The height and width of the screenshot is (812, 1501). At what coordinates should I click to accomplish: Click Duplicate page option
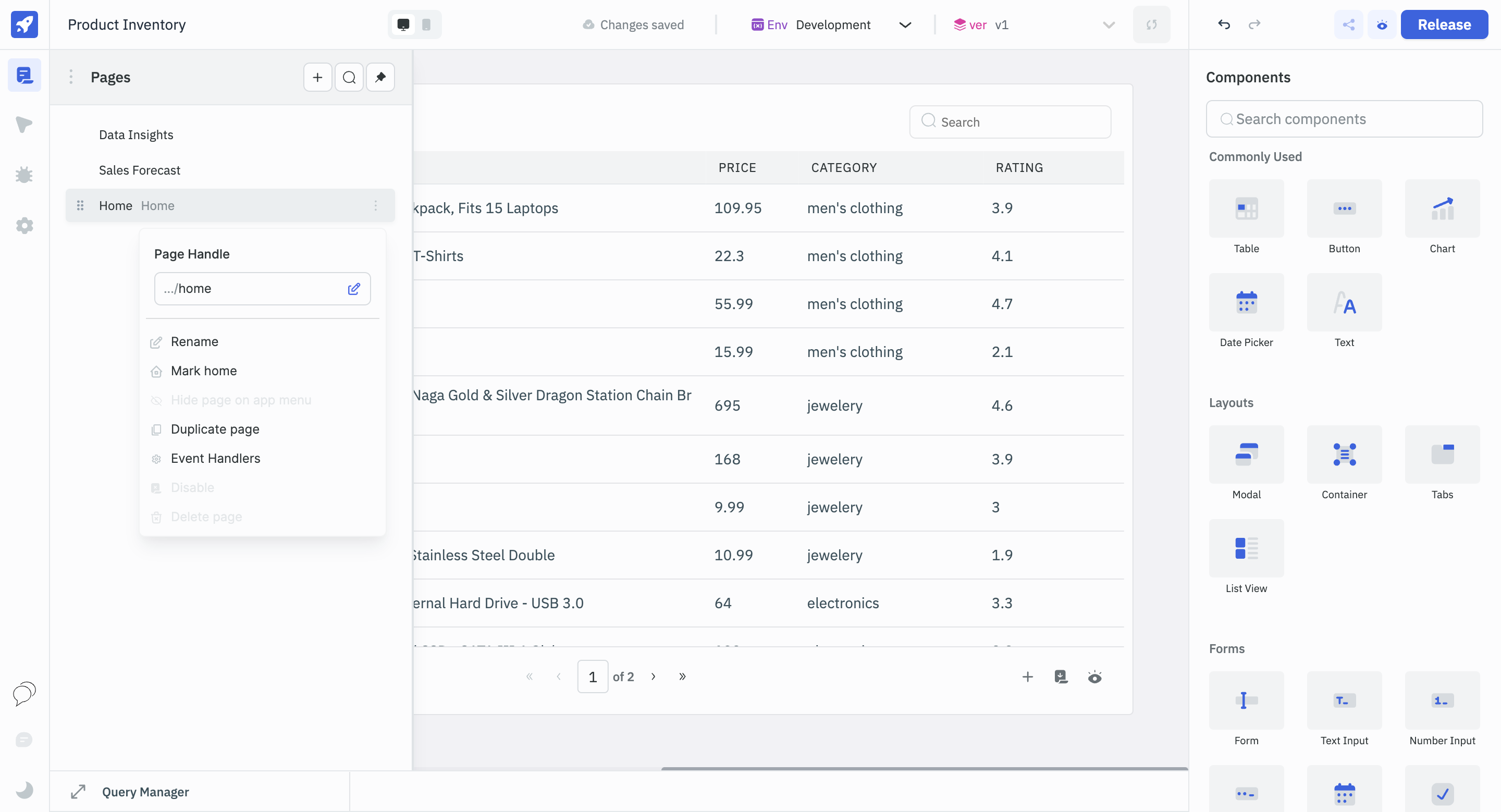214,428
